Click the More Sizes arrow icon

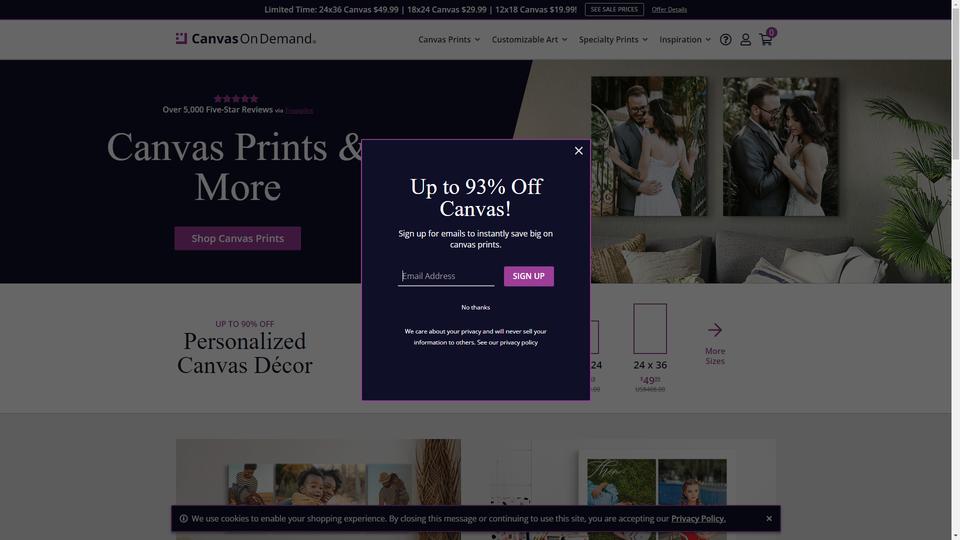(x=714, y=330)
